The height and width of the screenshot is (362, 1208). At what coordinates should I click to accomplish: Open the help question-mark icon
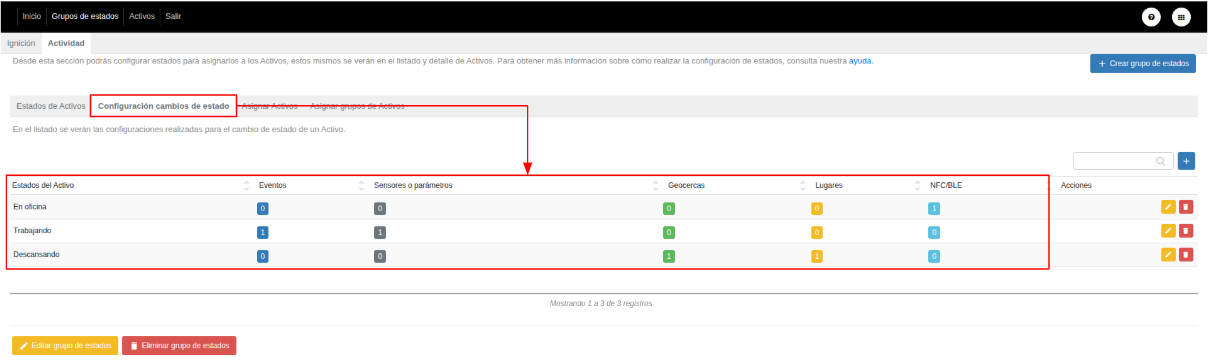pyautogui.click(x=1152, y=17)
